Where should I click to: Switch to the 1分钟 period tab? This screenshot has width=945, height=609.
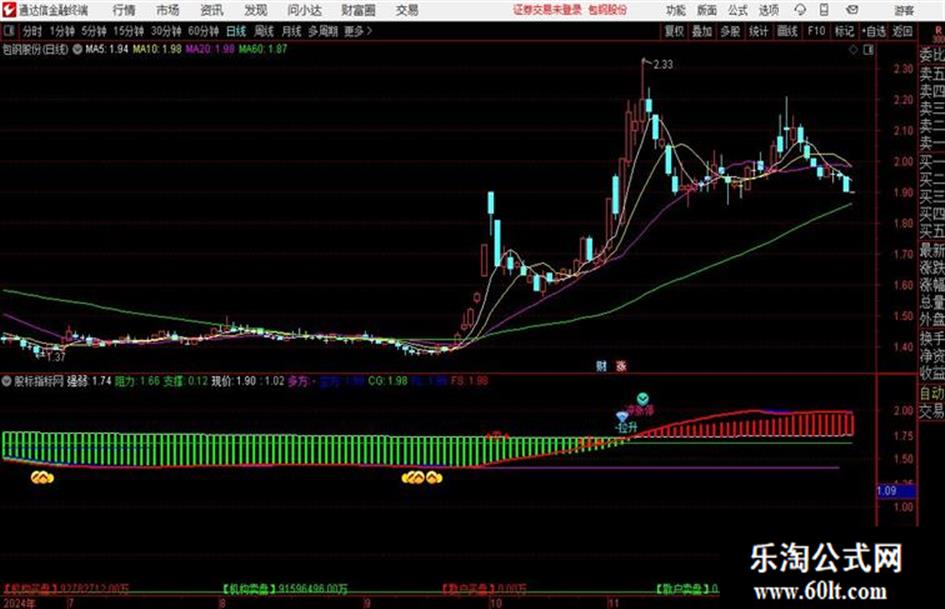coord(61,31)
